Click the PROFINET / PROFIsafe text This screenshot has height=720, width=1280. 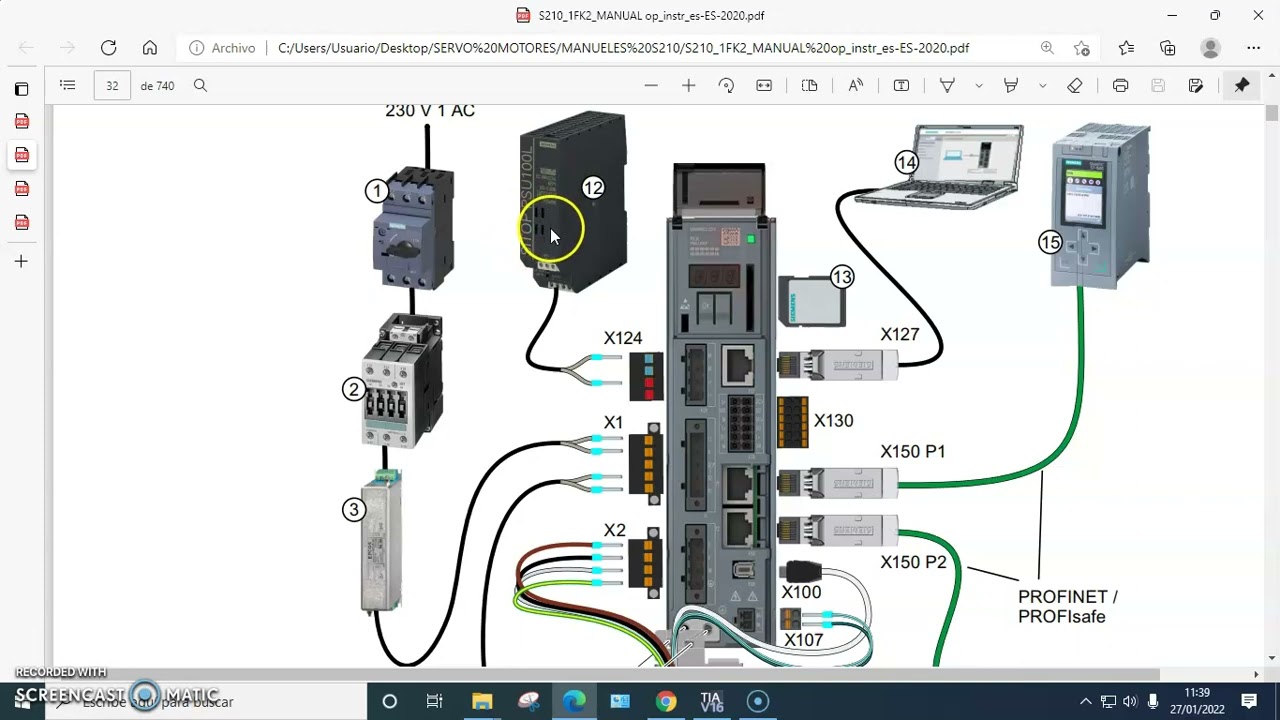tap(1068, 606)
